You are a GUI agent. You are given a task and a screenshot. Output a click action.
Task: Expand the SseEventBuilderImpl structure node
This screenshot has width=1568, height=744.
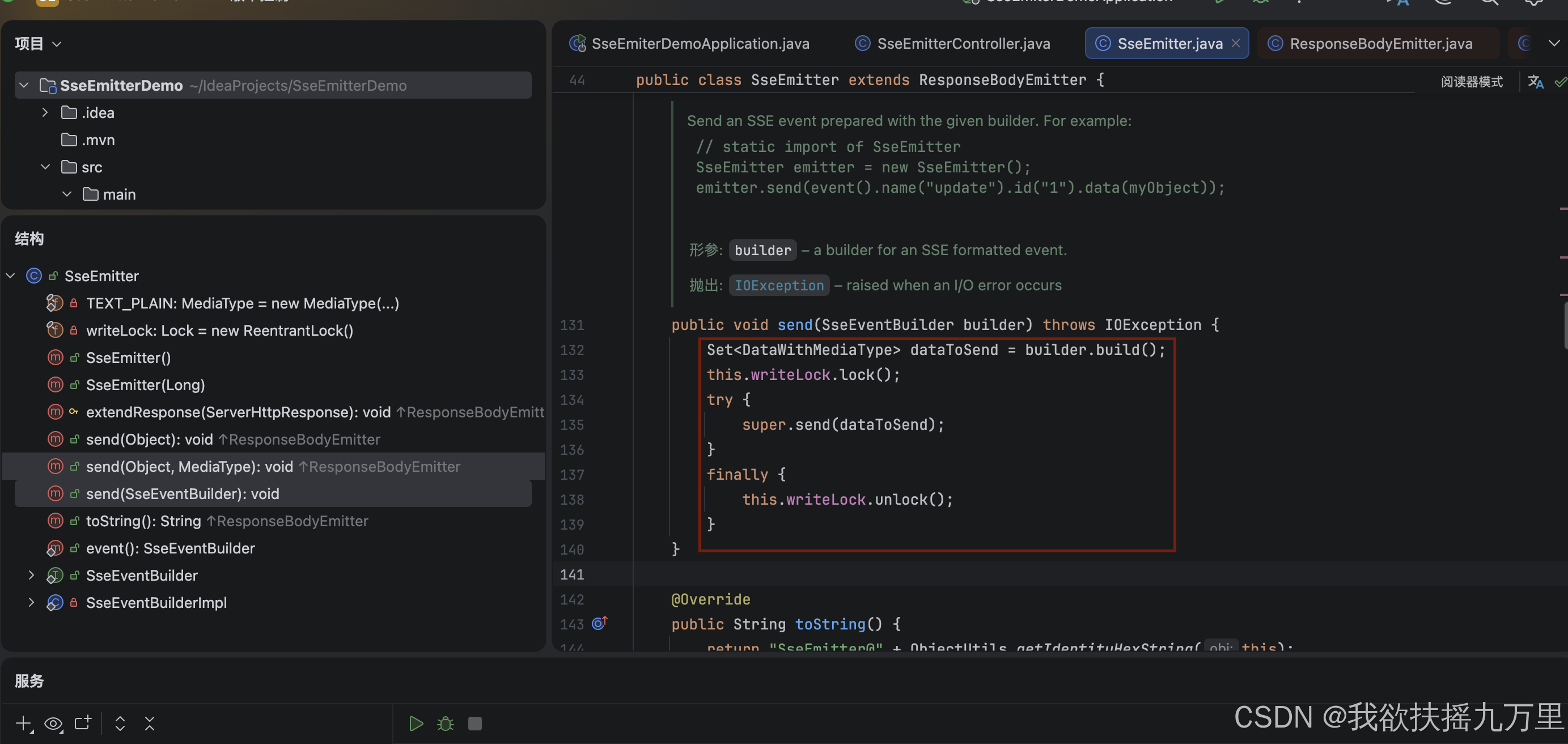coord(32,603)
